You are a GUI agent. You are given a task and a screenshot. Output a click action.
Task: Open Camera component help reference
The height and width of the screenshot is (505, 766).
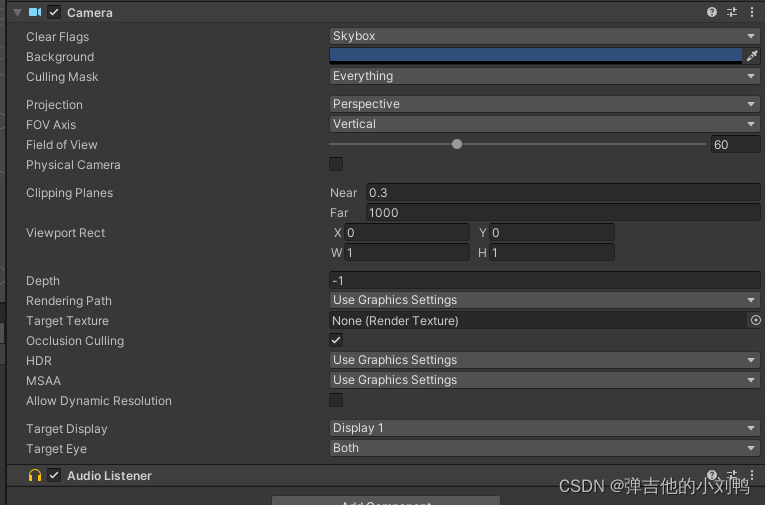coord(712,12)
